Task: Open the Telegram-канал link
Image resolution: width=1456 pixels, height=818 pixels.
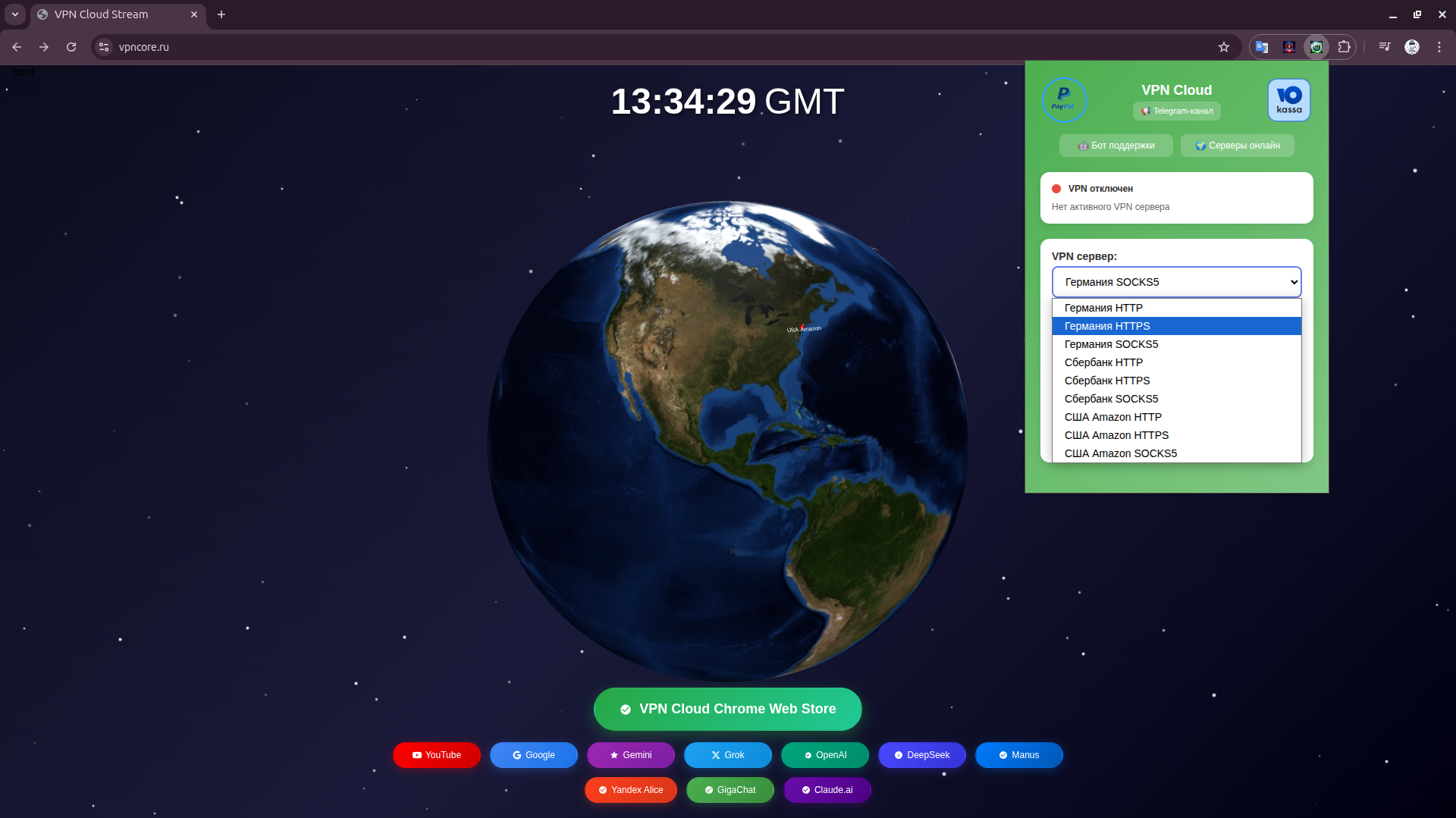Action: [x=1177, y=111]
